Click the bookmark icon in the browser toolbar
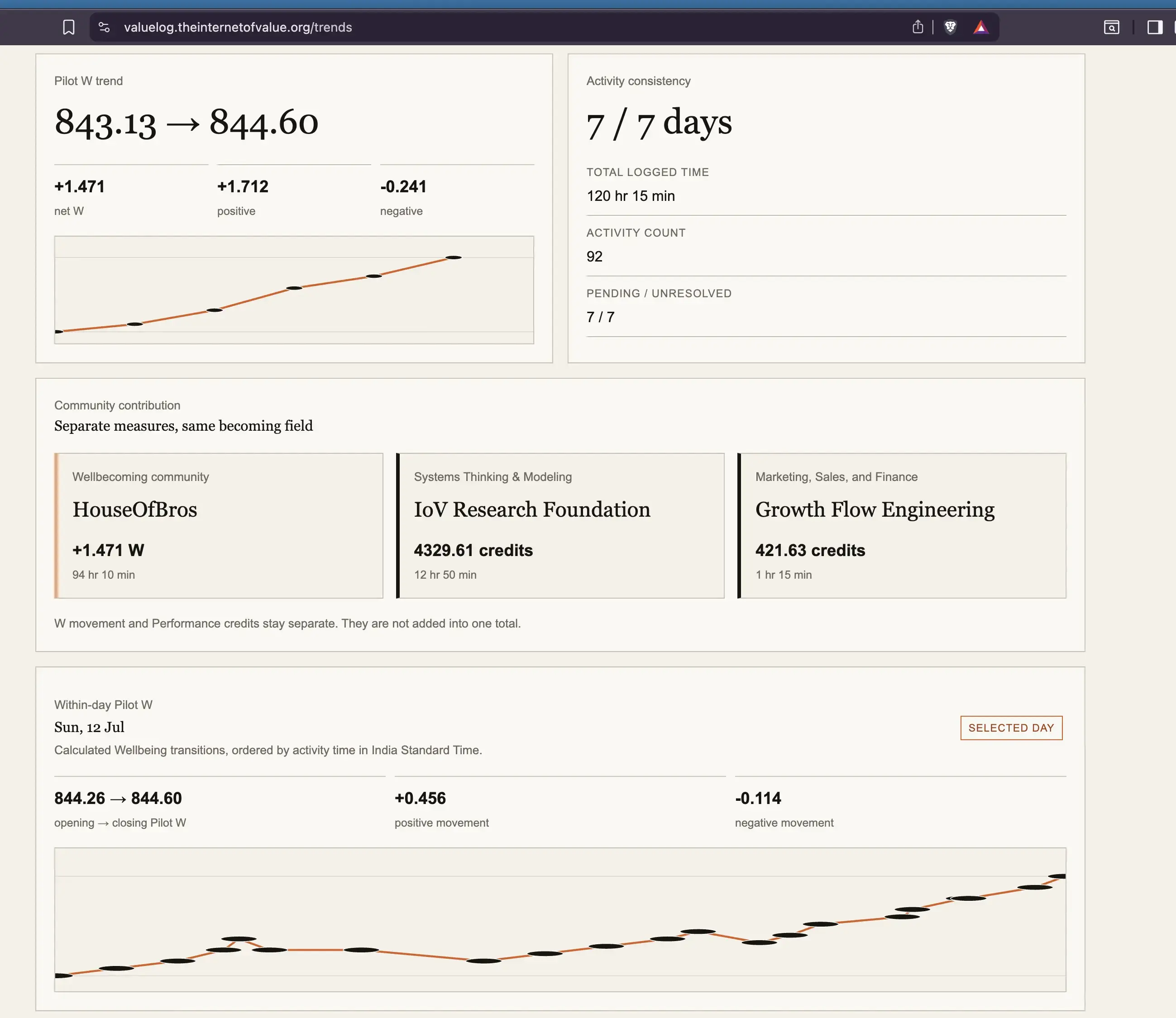 pos(68,27)
